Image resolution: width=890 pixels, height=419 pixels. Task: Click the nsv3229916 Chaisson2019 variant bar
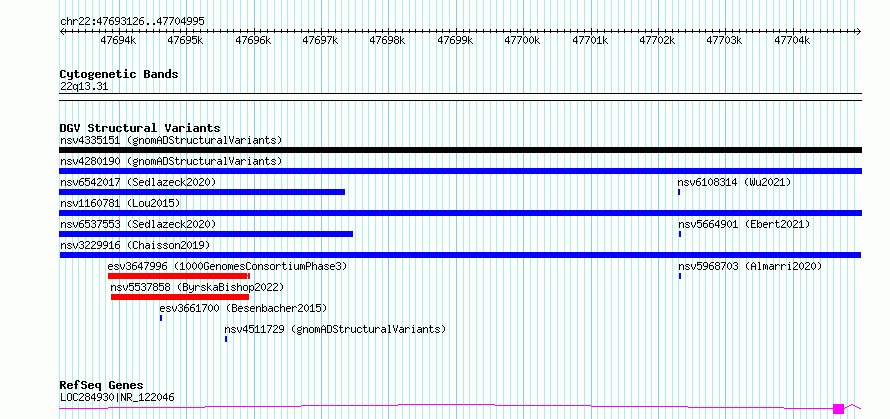pyautogui.click(x=460, y=255)
